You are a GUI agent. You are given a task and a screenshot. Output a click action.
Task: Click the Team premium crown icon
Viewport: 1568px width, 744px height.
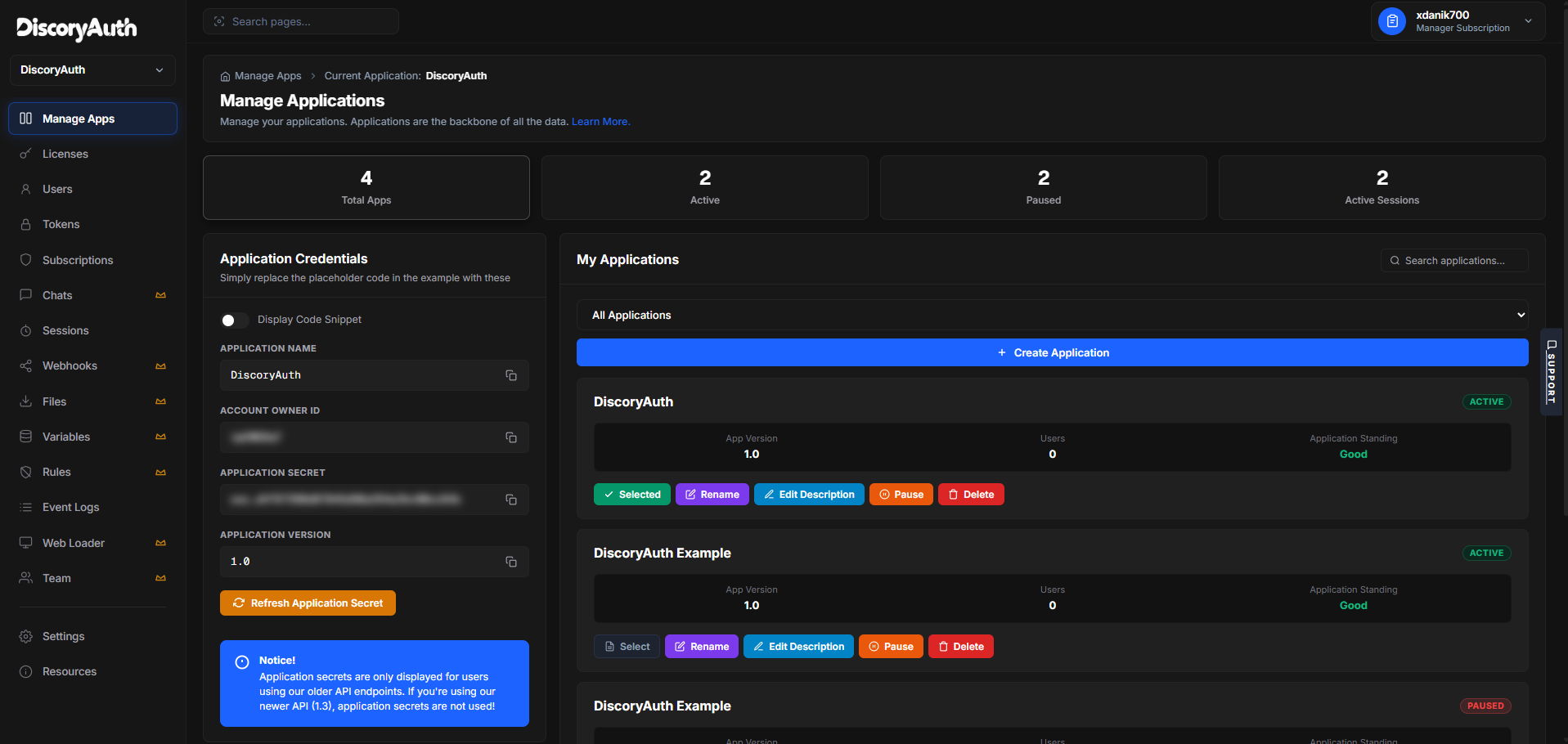(x=161, y=578)
